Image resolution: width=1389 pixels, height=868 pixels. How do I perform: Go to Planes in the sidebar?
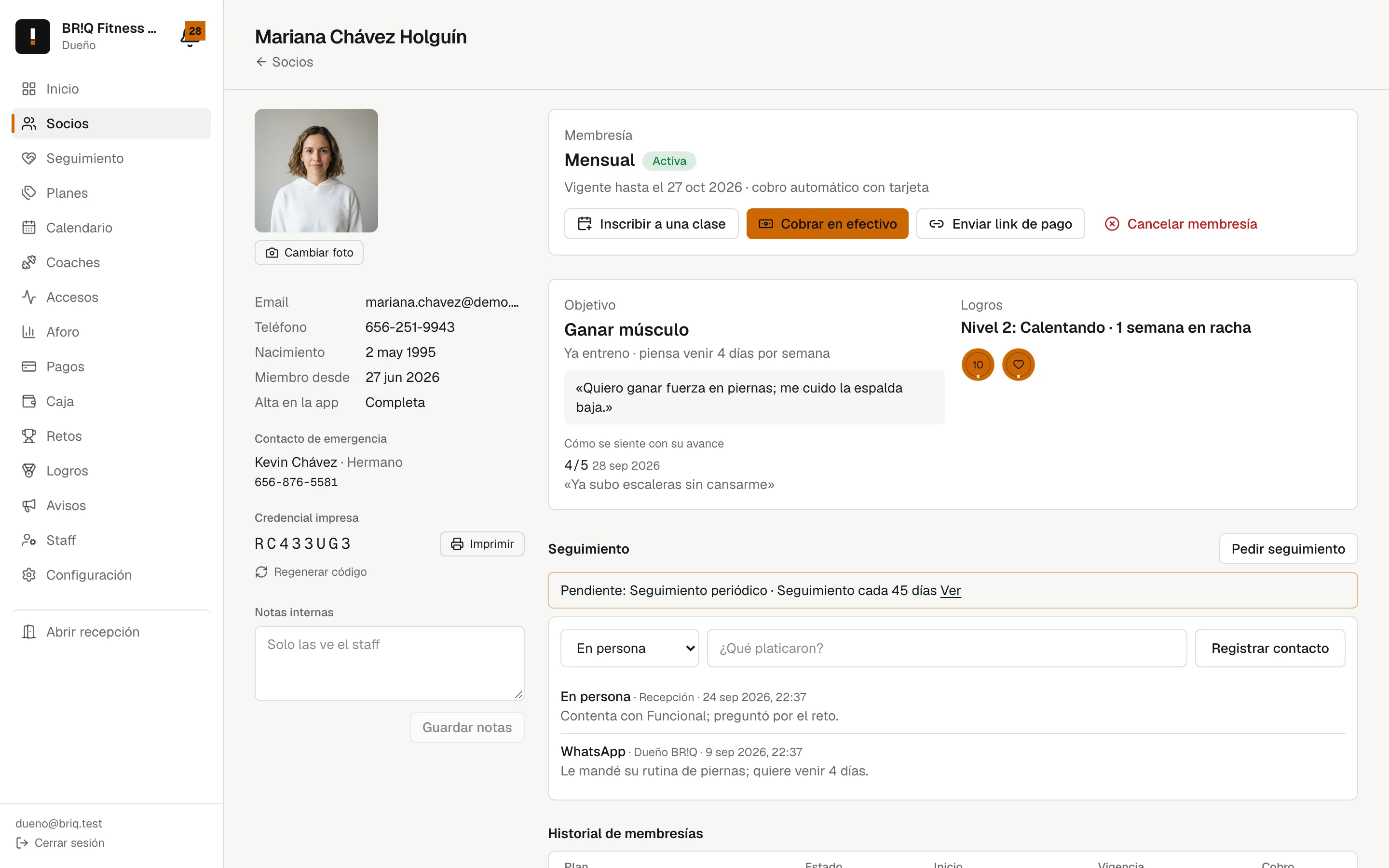(x=111, y=193)
